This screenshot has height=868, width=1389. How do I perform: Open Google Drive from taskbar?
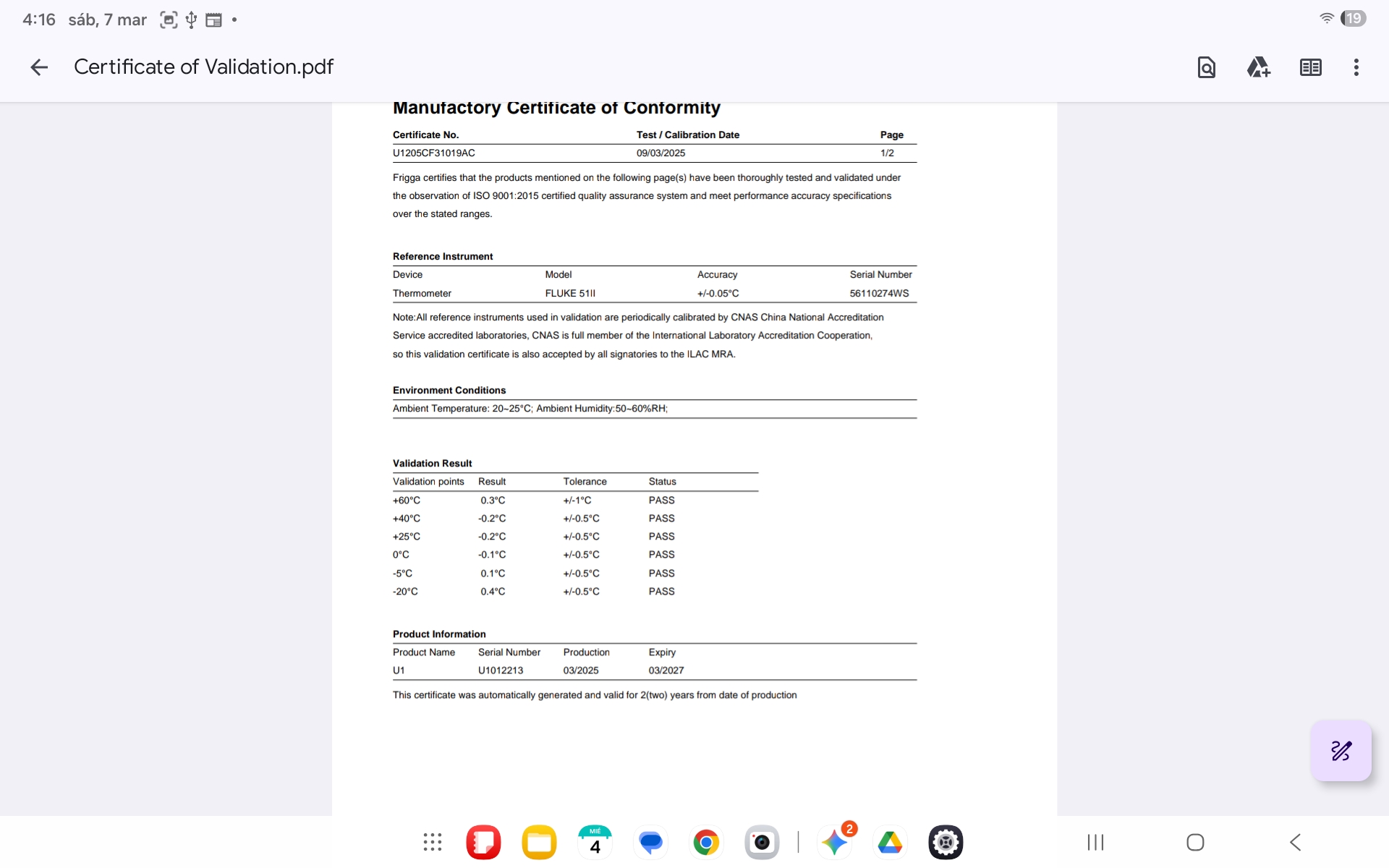click(890, 842)
